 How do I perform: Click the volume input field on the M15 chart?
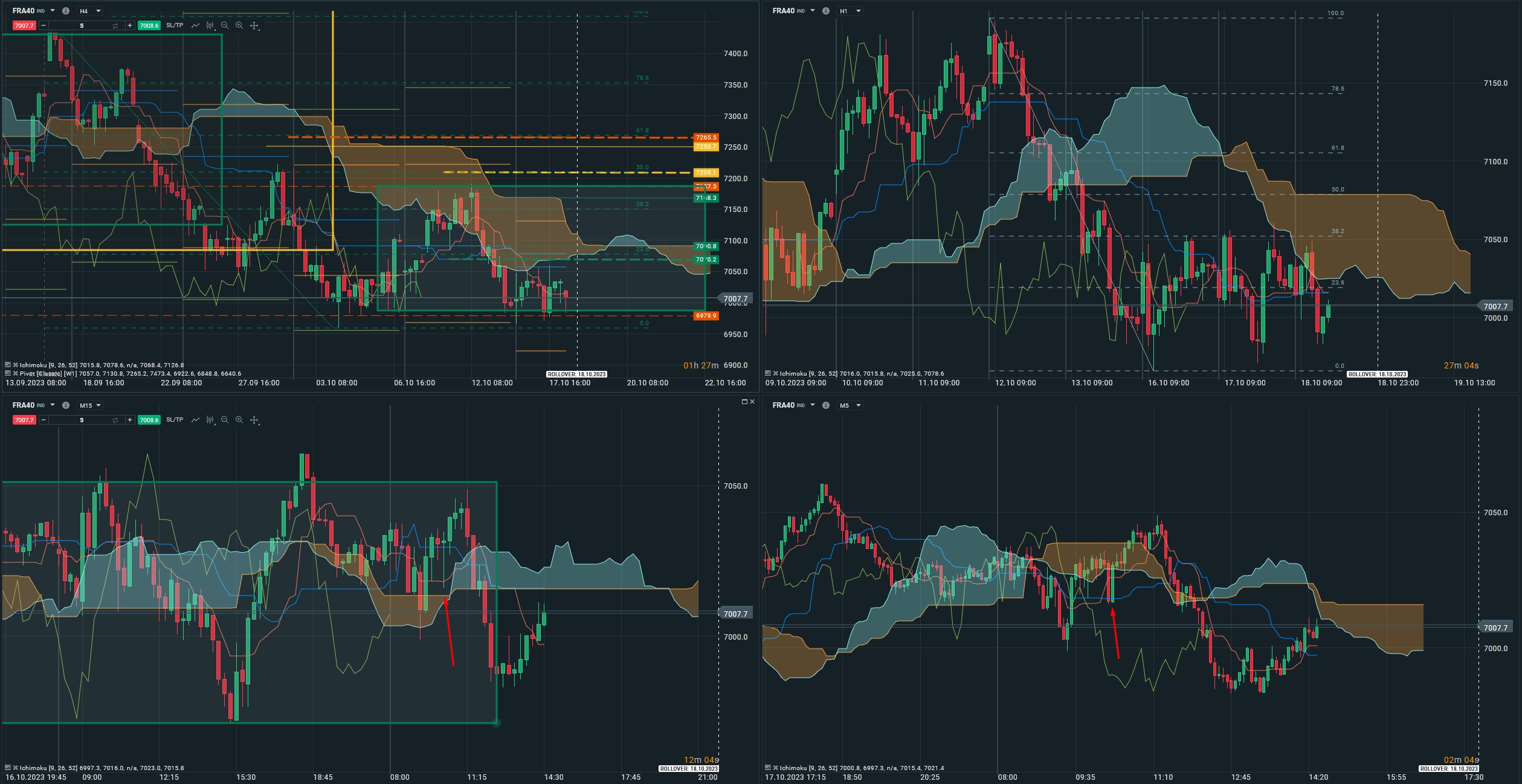point(82,420)
